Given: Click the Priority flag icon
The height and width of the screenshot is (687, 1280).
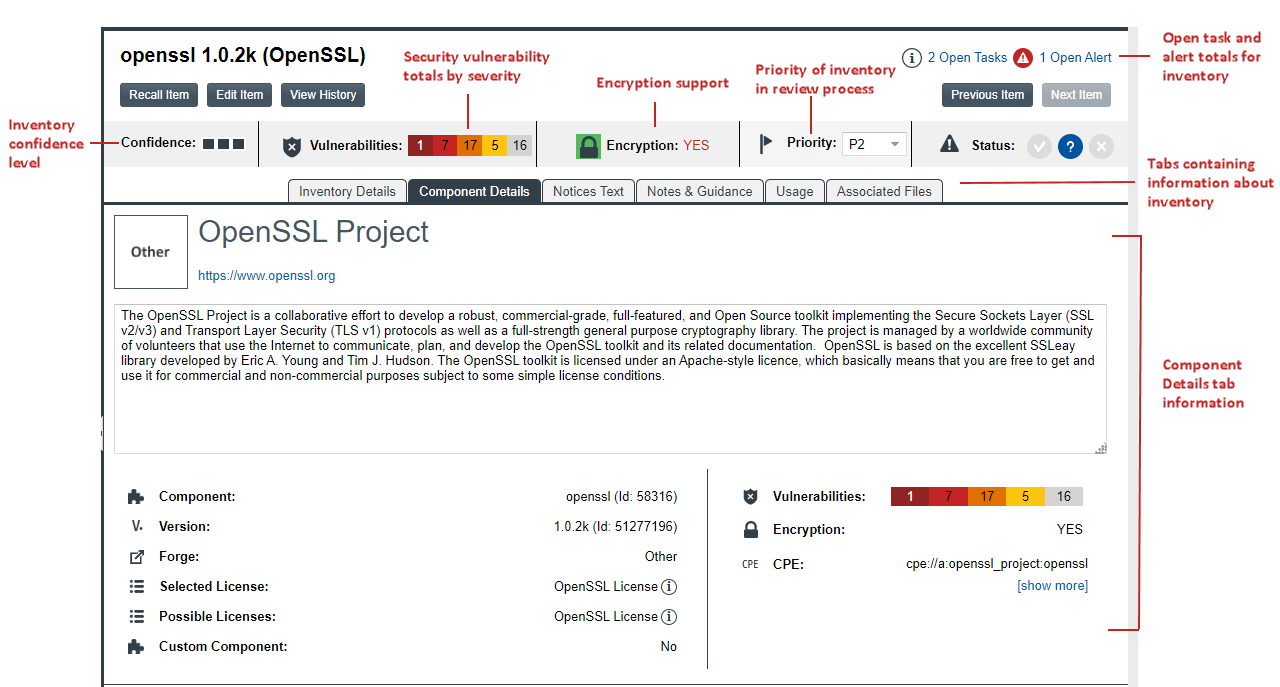Looking at the screenshot, I should (x=766, y=144).
